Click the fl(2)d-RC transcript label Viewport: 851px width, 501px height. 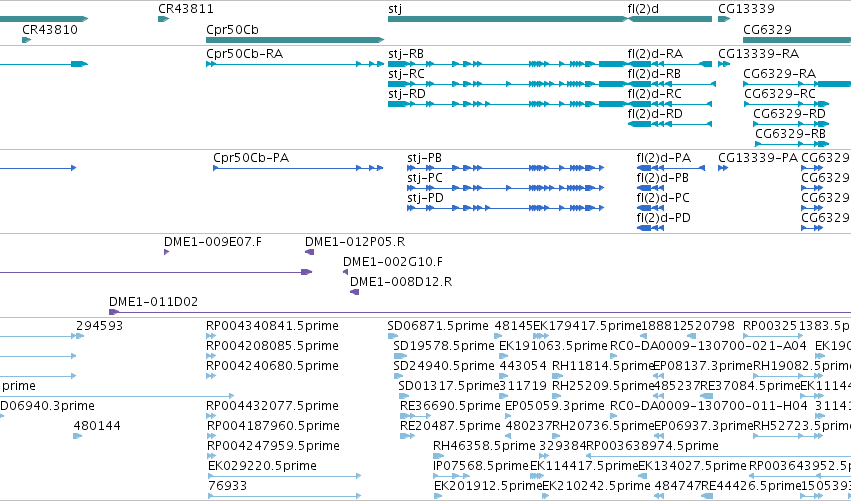[655, 94]
